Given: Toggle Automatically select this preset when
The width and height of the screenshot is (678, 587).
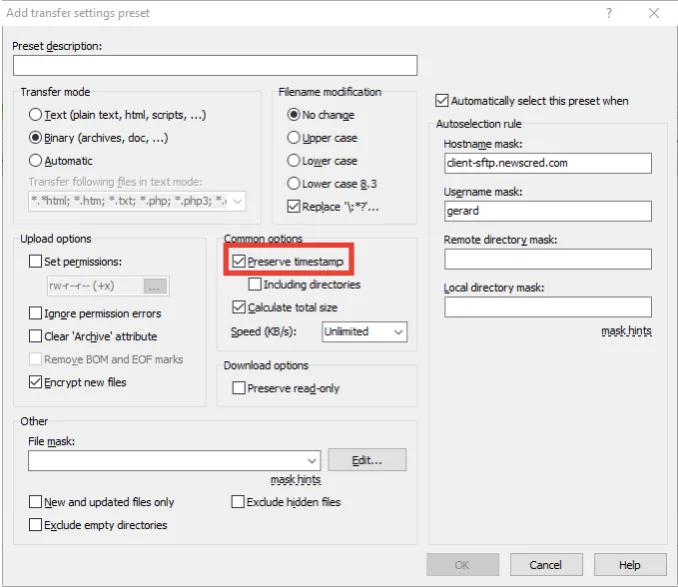Looking at the screenshot, I should pos(441,100).
